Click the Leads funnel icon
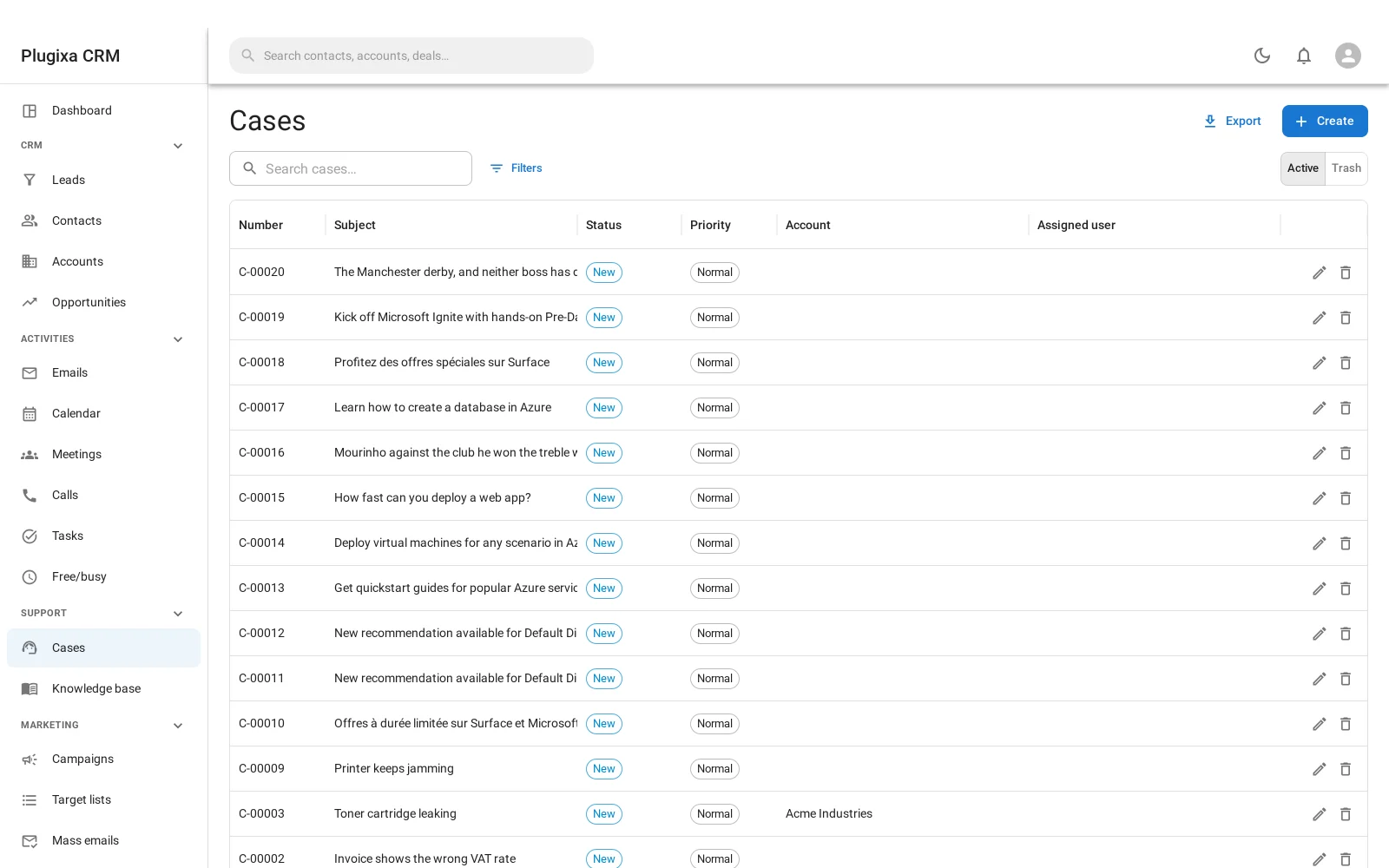This screenshot has width=1389, height=868. click(30, 180)
